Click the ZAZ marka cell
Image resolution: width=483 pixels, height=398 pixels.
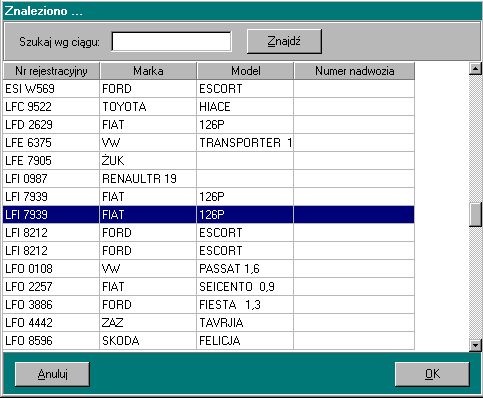click(x=148, y=323)
